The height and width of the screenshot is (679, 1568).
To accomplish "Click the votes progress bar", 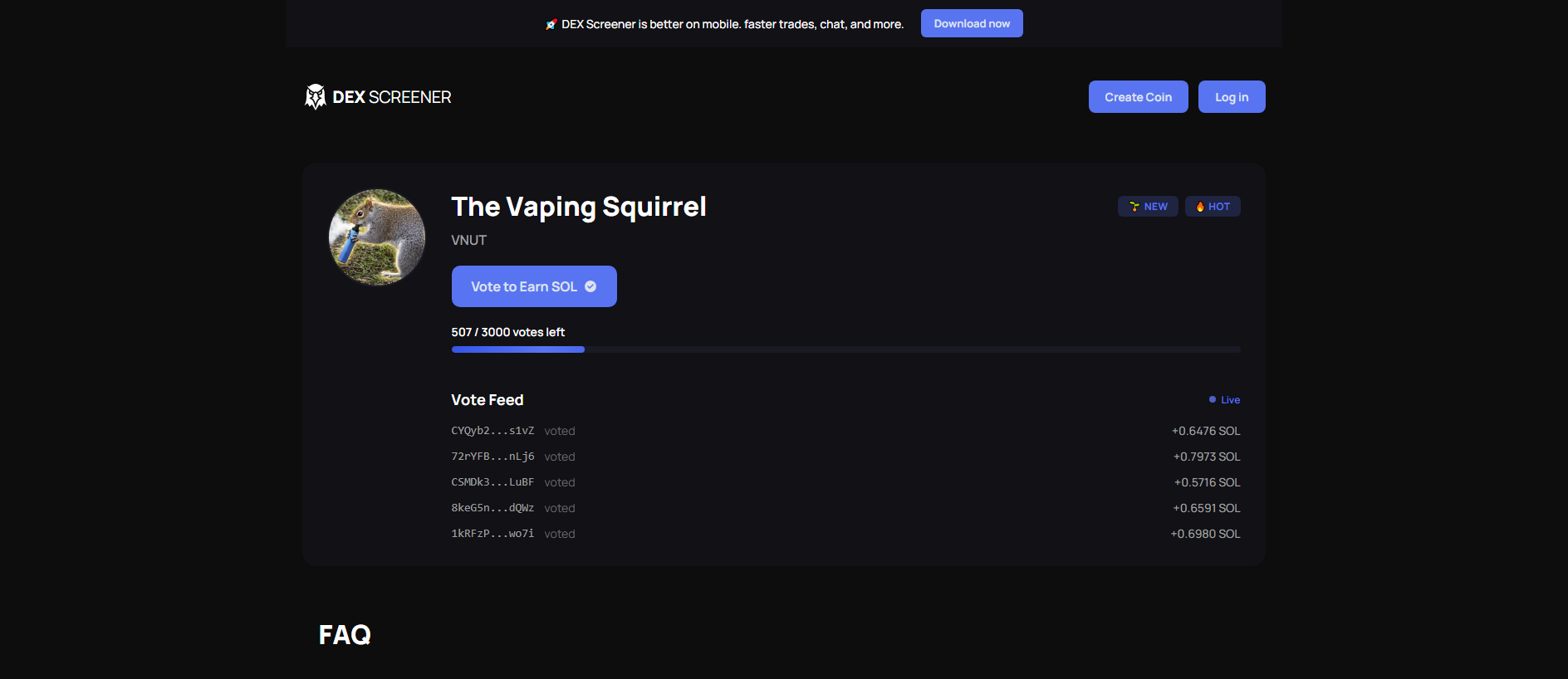I will coord(845,349).
